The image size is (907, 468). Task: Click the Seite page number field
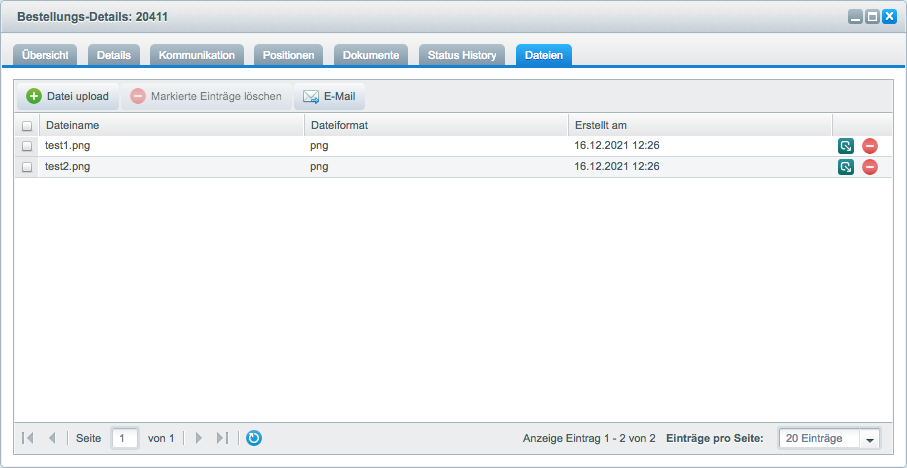[x=125, y=438]
